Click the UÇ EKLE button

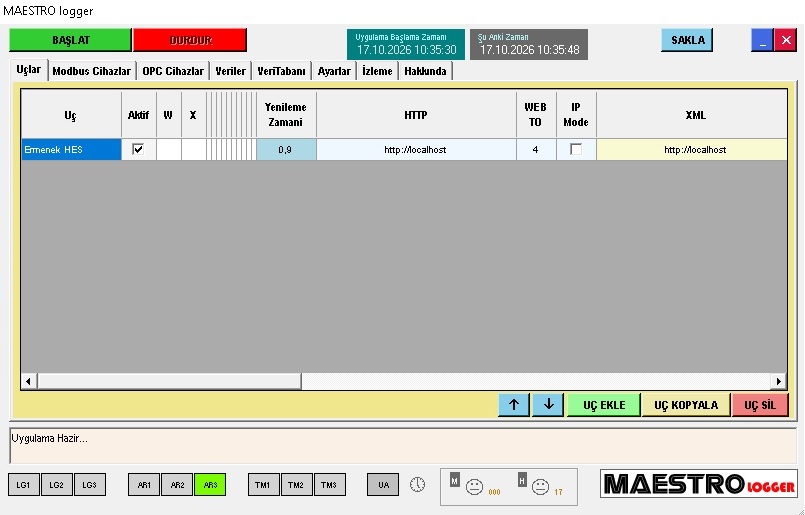point(604,405)
